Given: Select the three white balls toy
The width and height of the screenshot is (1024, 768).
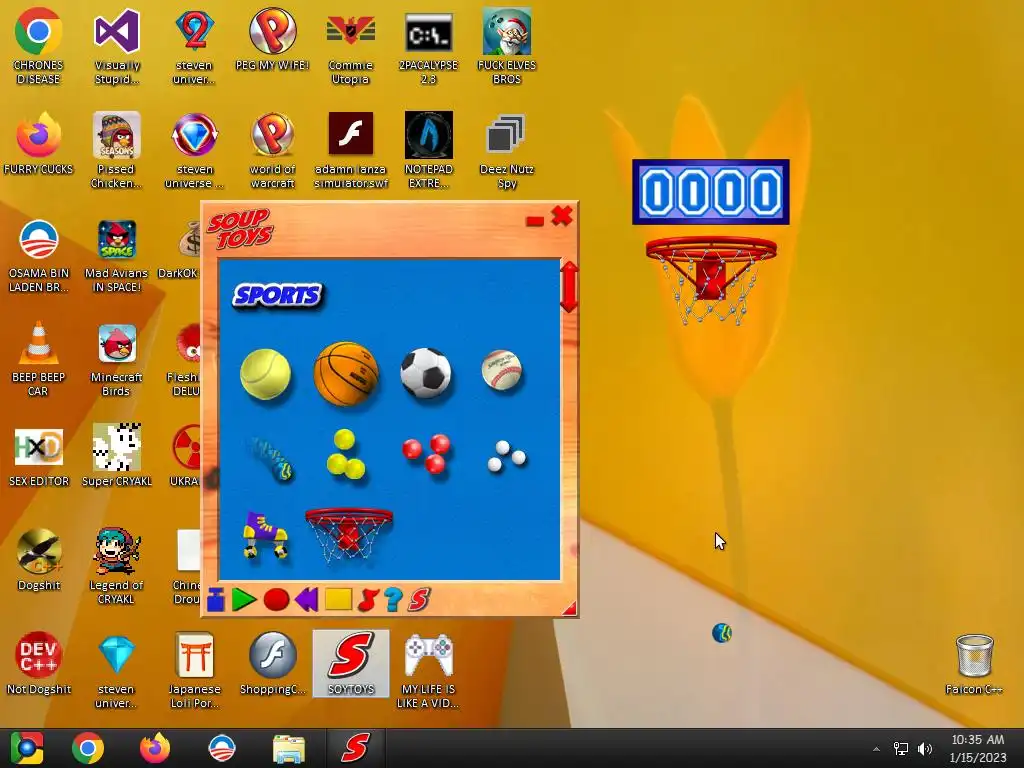Looking at the screenshot, I should point(507,456).
